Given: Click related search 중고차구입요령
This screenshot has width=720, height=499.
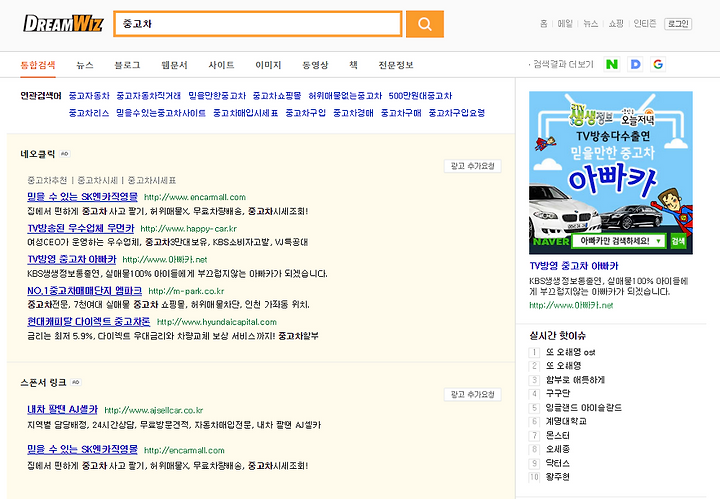Looking at the screenshot, I should point(456,113).
